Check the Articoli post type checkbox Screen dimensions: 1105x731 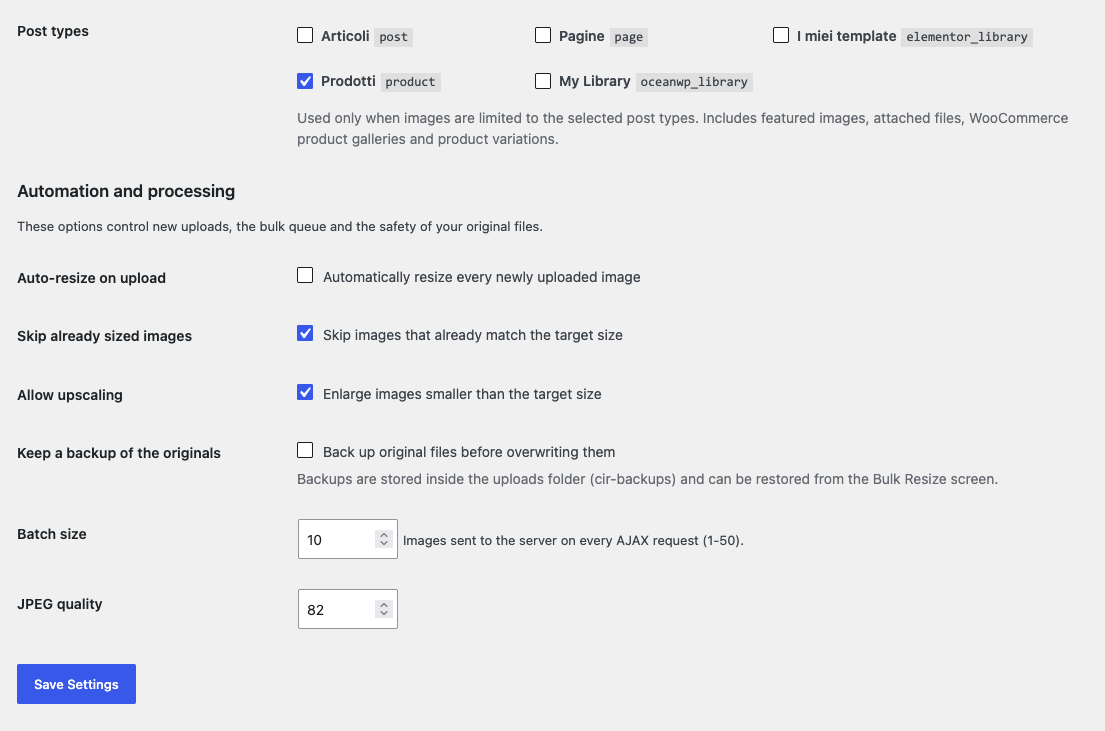tap(304, 35)
